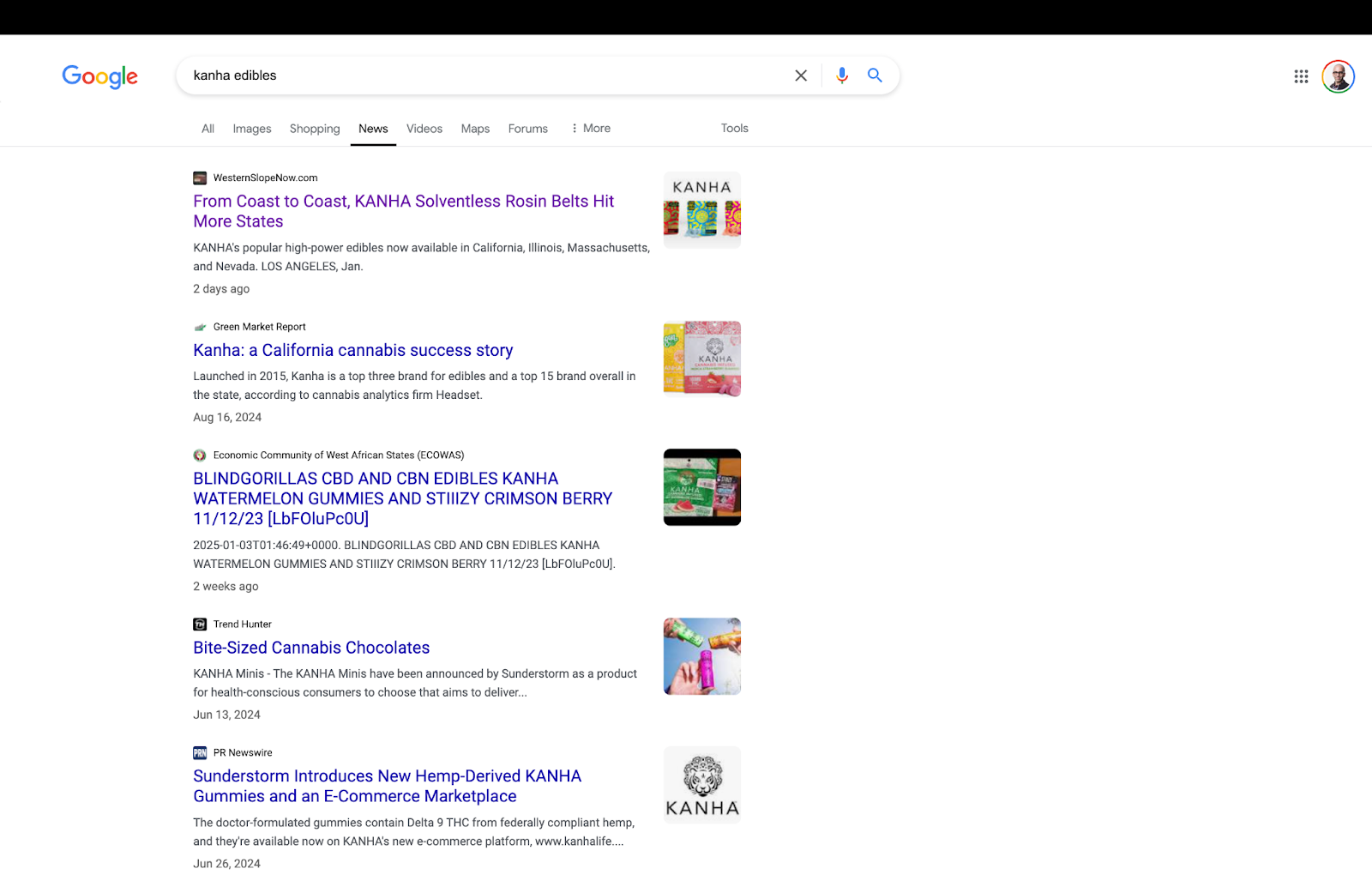
Task: Open the Google account profile avatar
Action: tap(1338, 76)
